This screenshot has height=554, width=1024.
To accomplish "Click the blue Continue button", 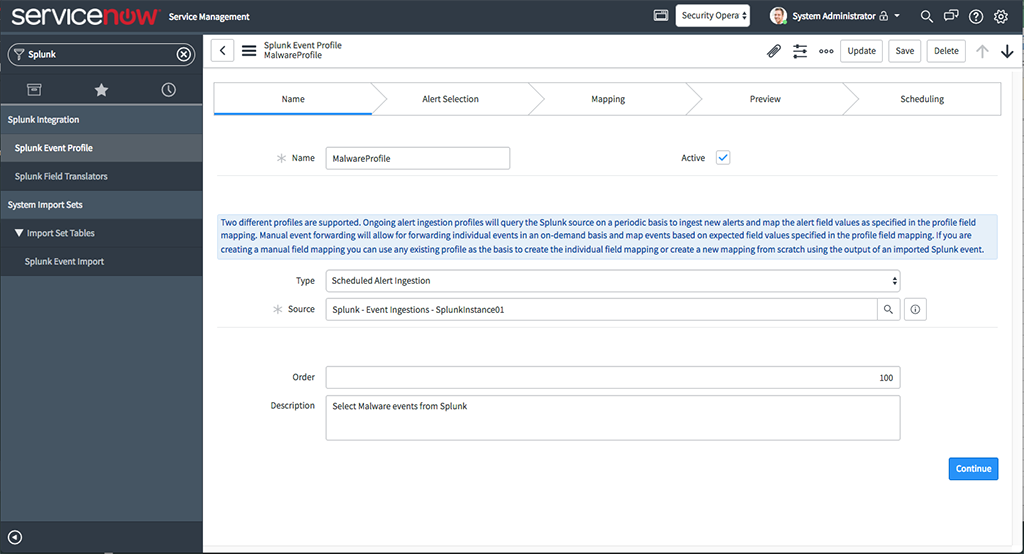I will 973,468.
